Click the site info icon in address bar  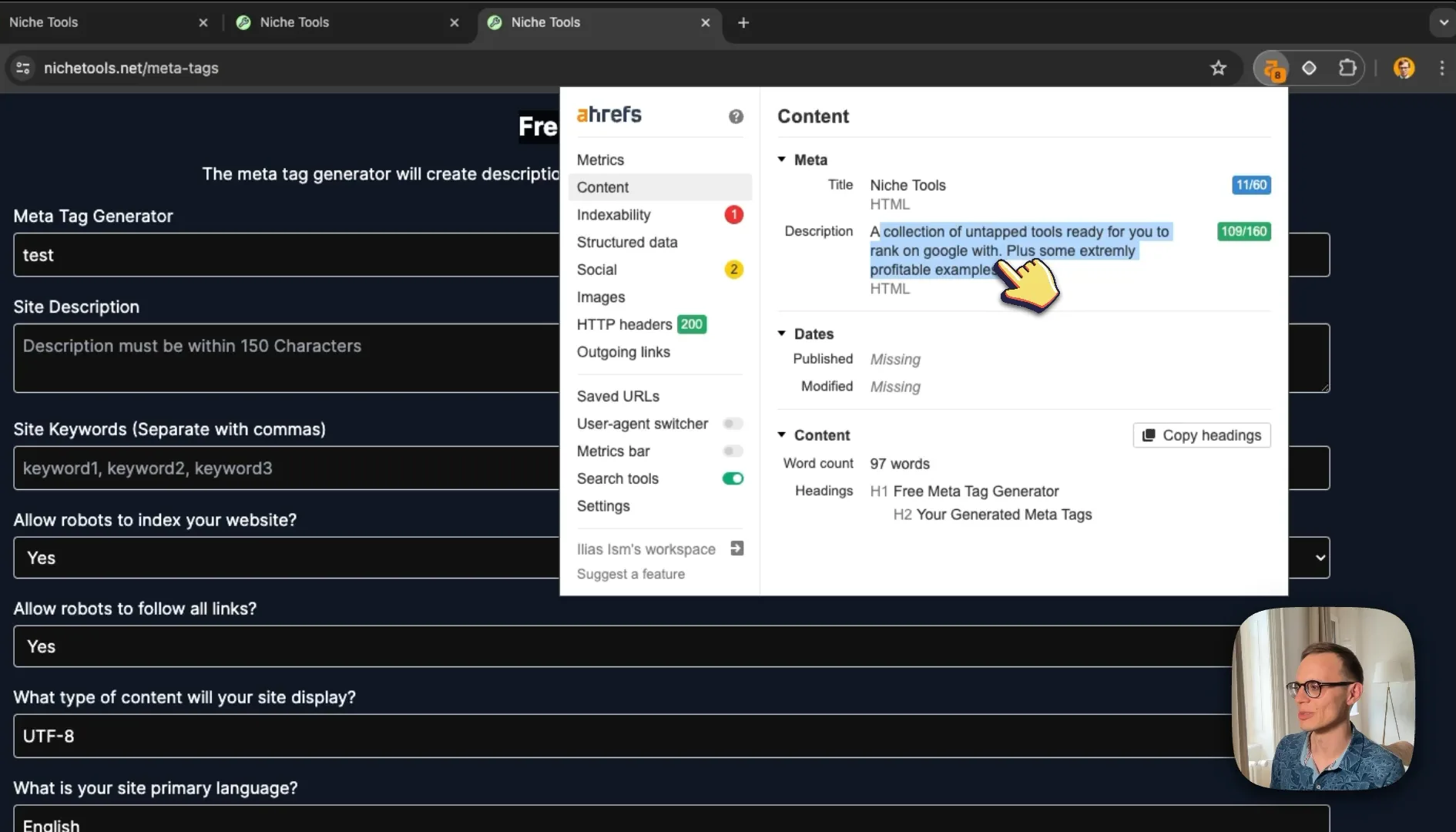(x=23, y=68)
